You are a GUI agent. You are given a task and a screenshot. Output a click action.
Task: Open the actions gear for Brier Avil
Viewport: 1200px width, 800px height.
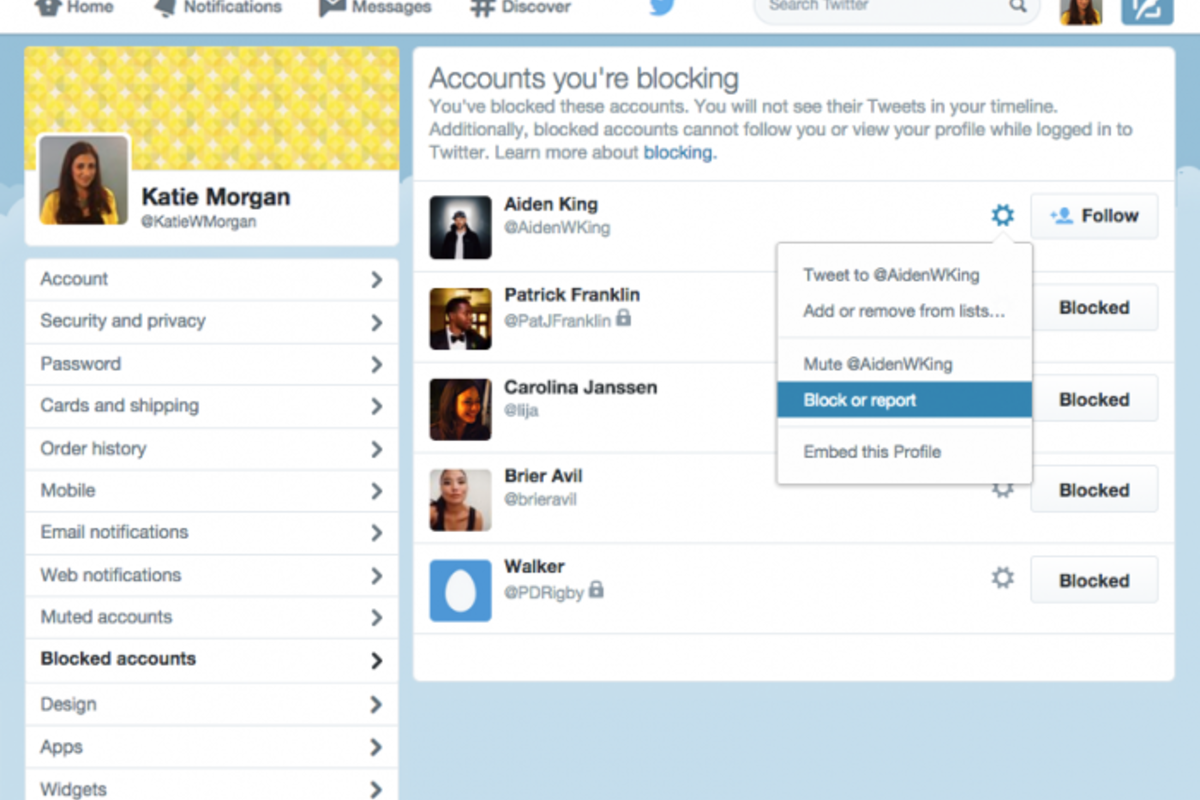pyautogui.click(x=1002, y=488)
